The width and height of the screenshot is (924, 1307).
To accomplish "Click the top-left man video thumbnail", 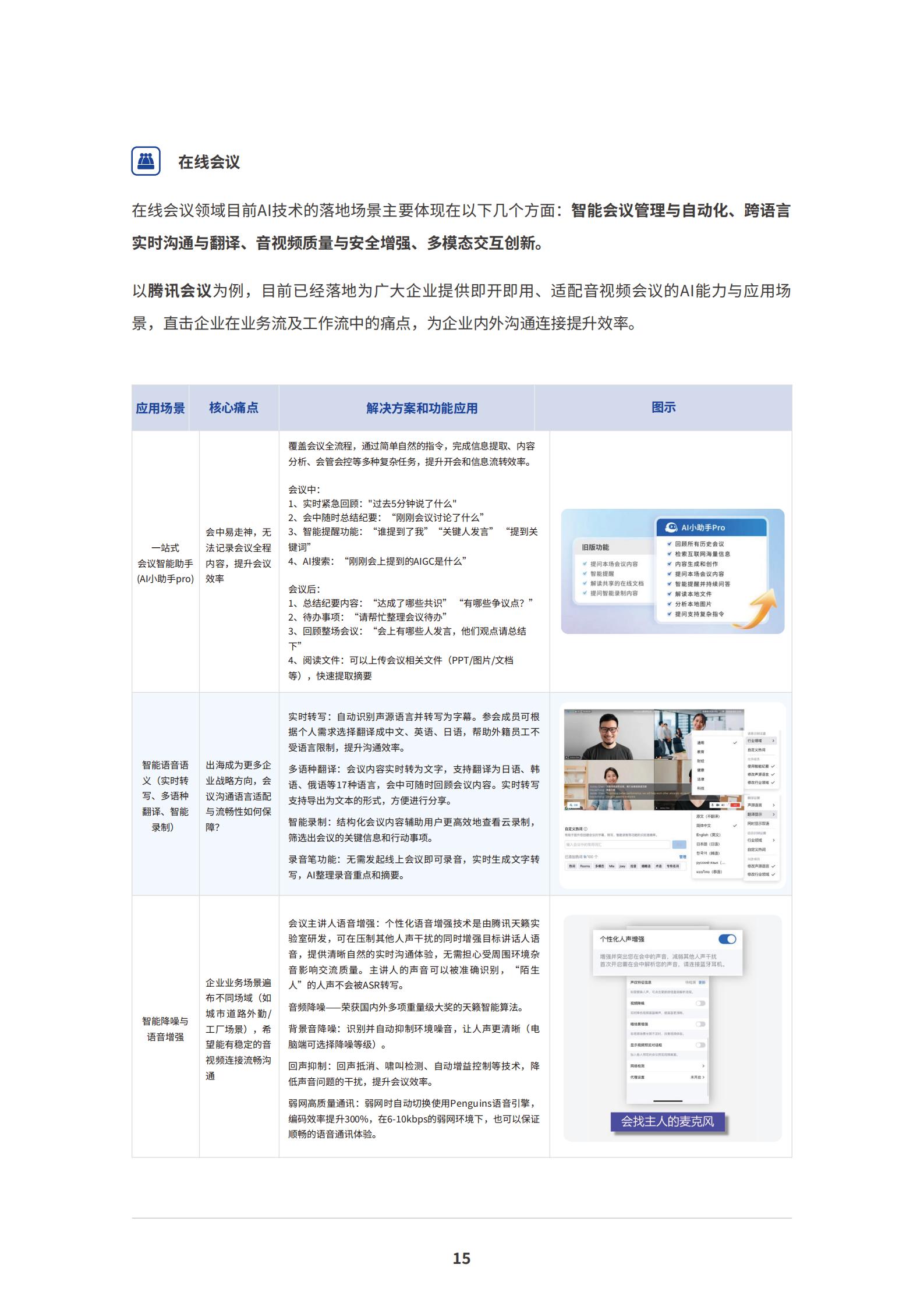I will coord(608,734).
